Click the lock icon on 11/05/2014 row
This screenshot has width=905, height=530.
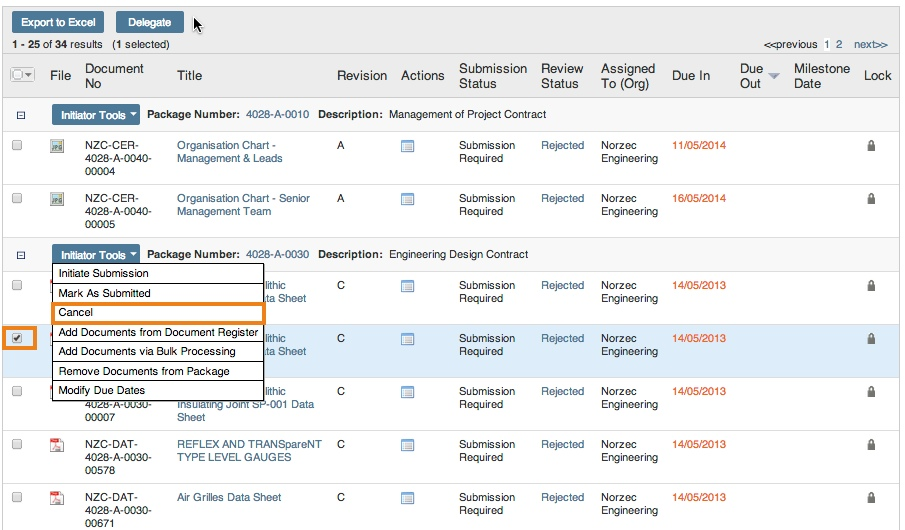click(871, 146)
